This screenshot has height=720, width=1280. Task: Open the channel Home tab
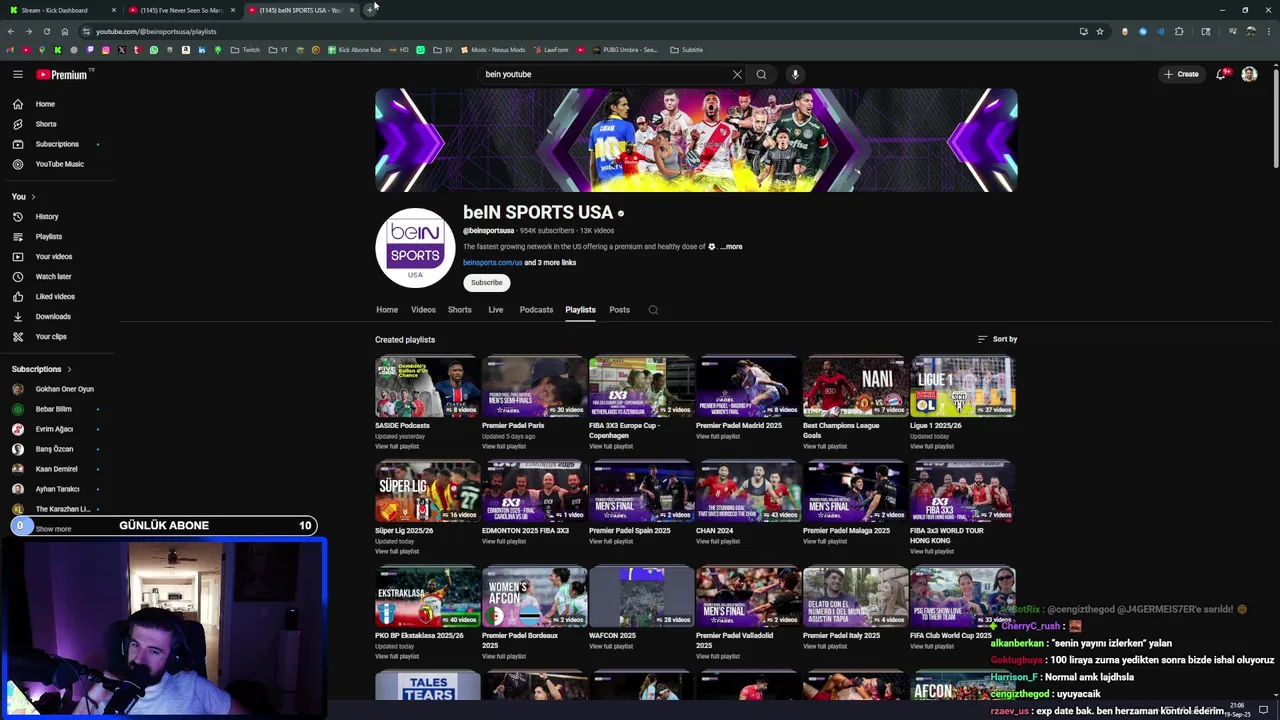[x=387, y=310]
